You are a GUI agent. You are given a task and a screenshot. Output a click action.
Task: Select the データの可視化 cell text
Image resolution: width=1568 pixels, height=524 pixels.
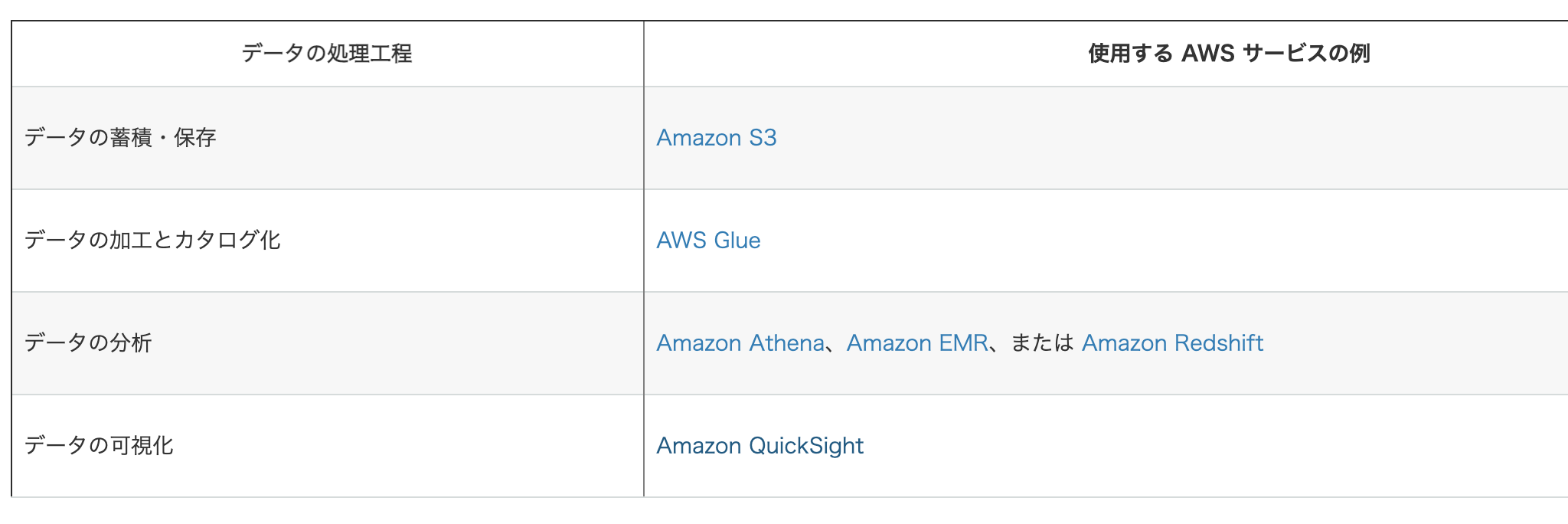pyautogui.click(x=99, y=446)
